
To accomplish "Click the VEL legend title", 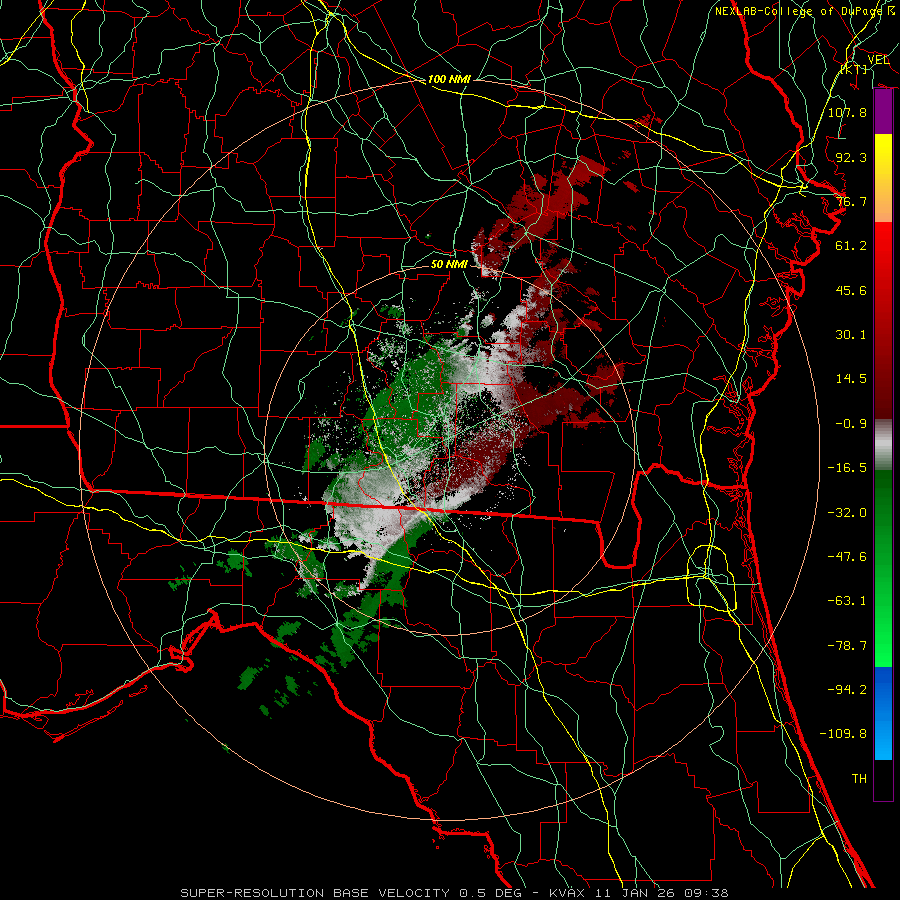I will (x=878, y=60).
